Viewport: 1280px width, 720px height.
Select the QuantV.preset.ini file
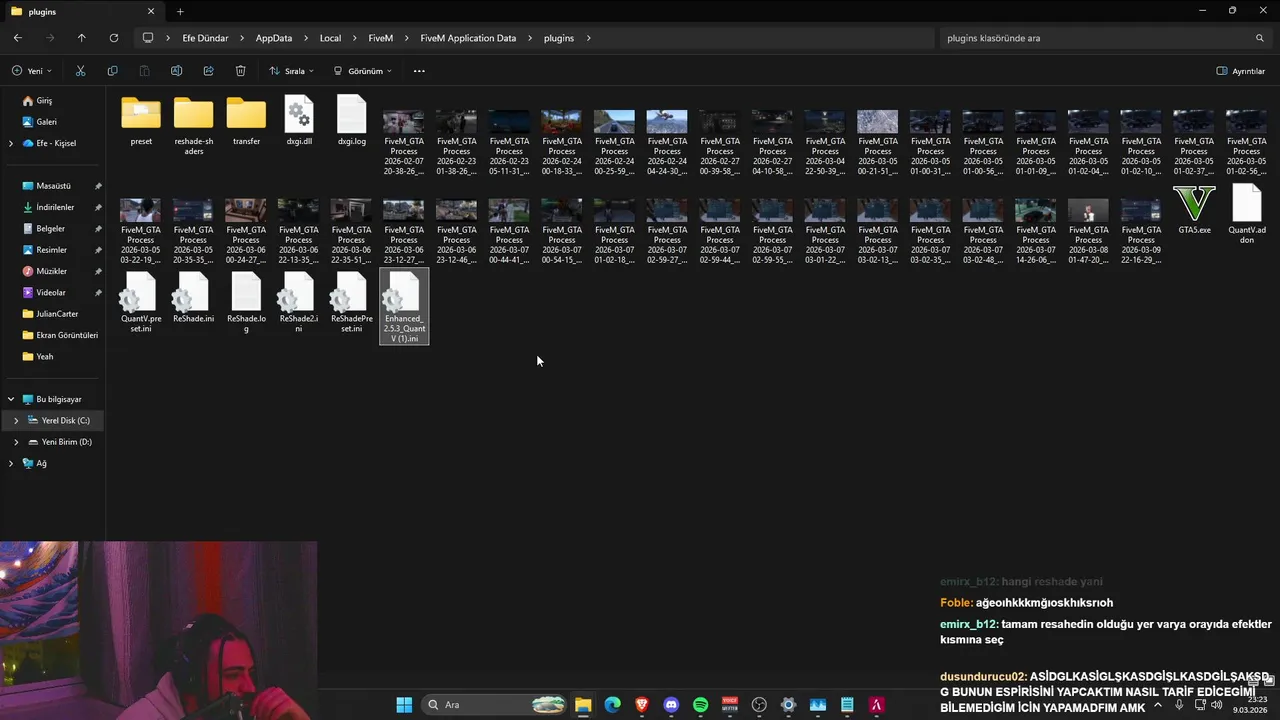tap(141, 303)
